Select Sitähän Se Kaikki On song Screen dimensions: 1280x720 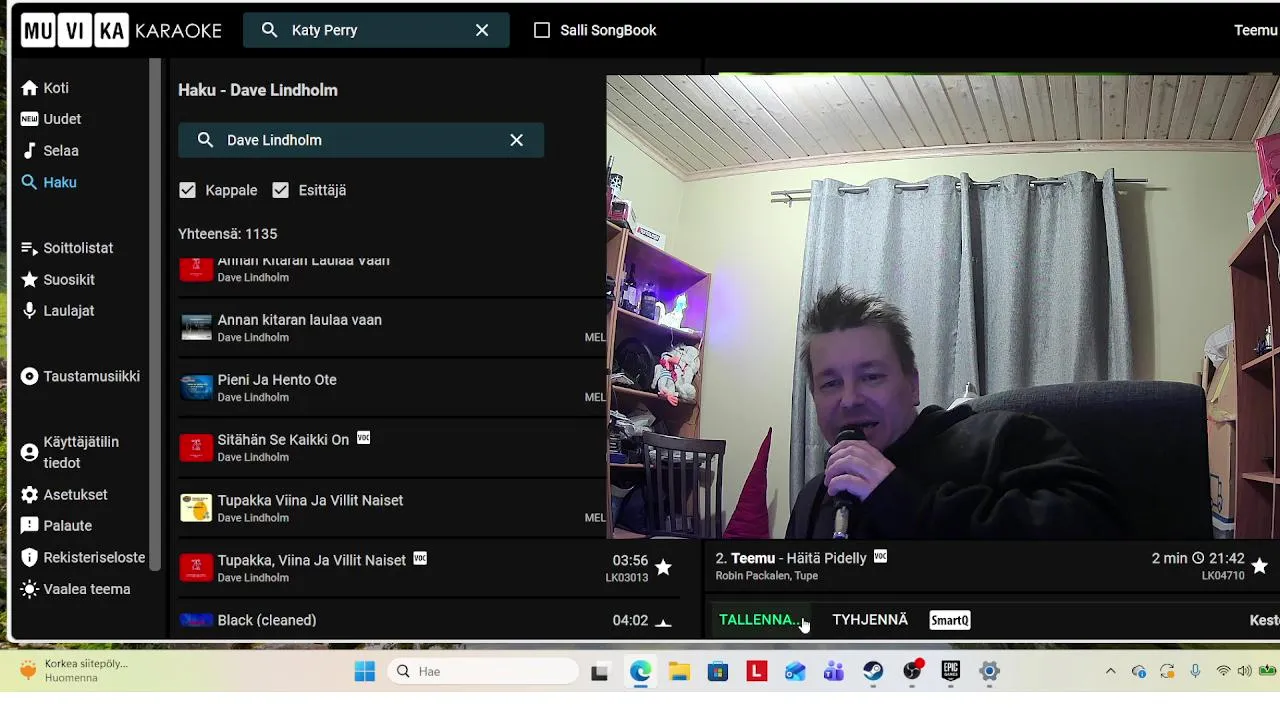point(392,447)
